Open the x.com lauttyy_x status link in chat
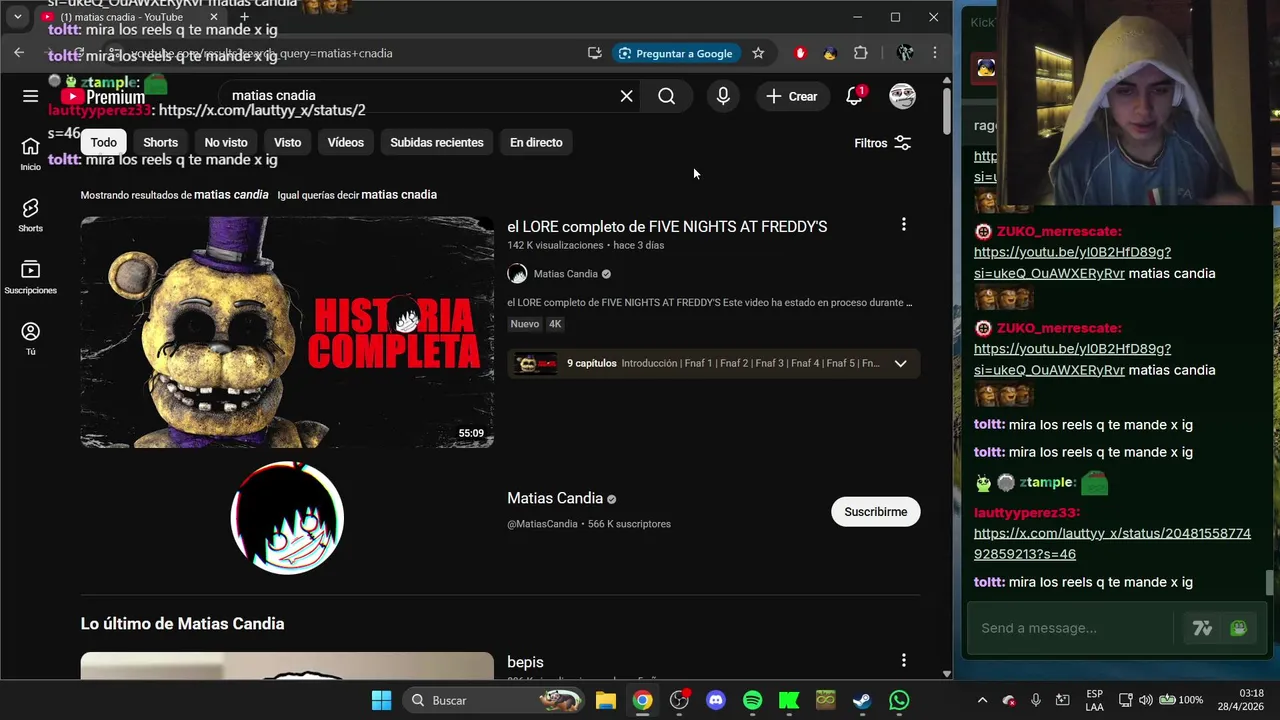The height and width of the screenshot is (720, 1280). [1112, 544]
